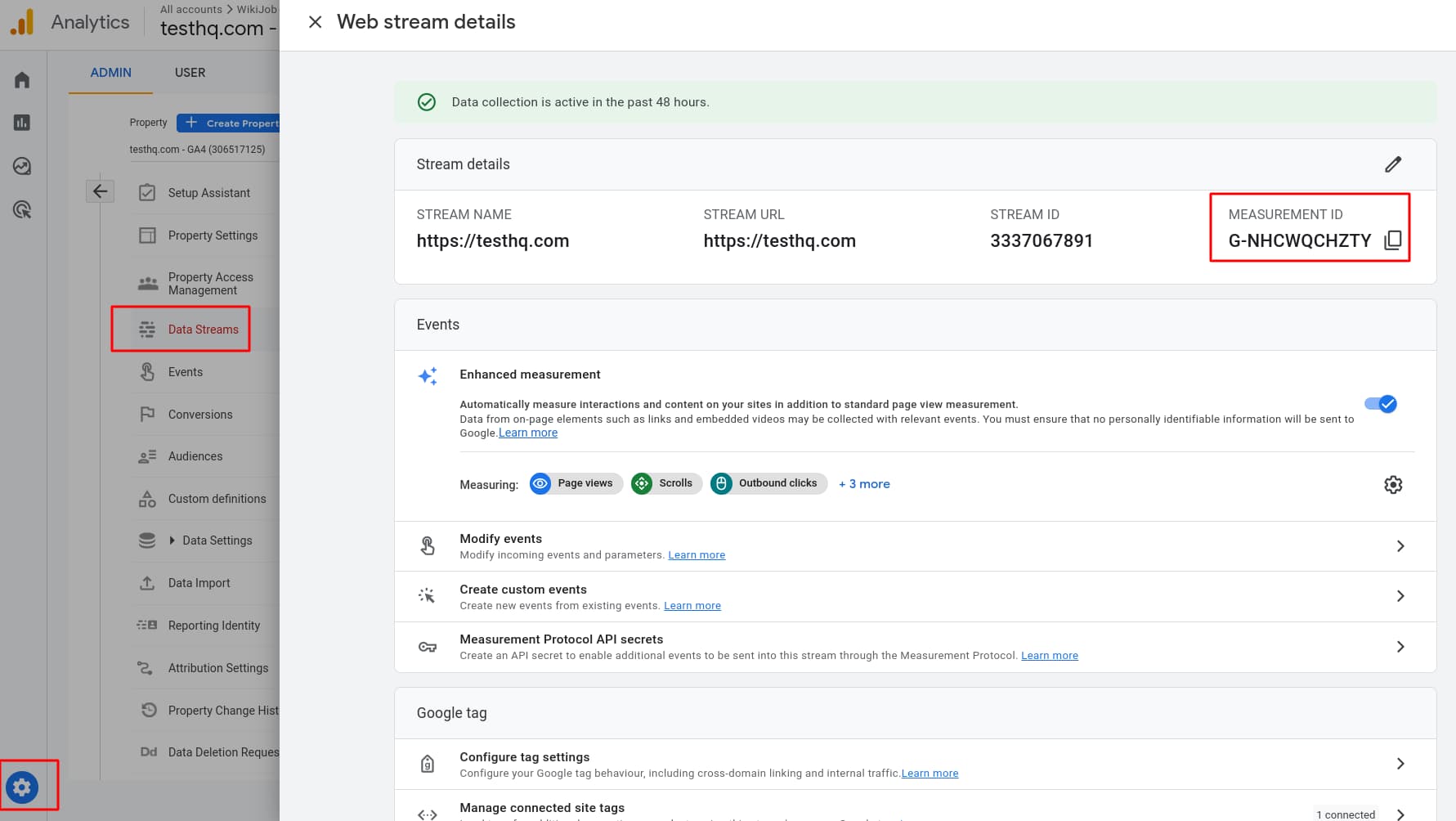This screenshot has height=821, width=1456.
Task: Open Modify events via its chevron
Action: click(x=1400, y=545)
